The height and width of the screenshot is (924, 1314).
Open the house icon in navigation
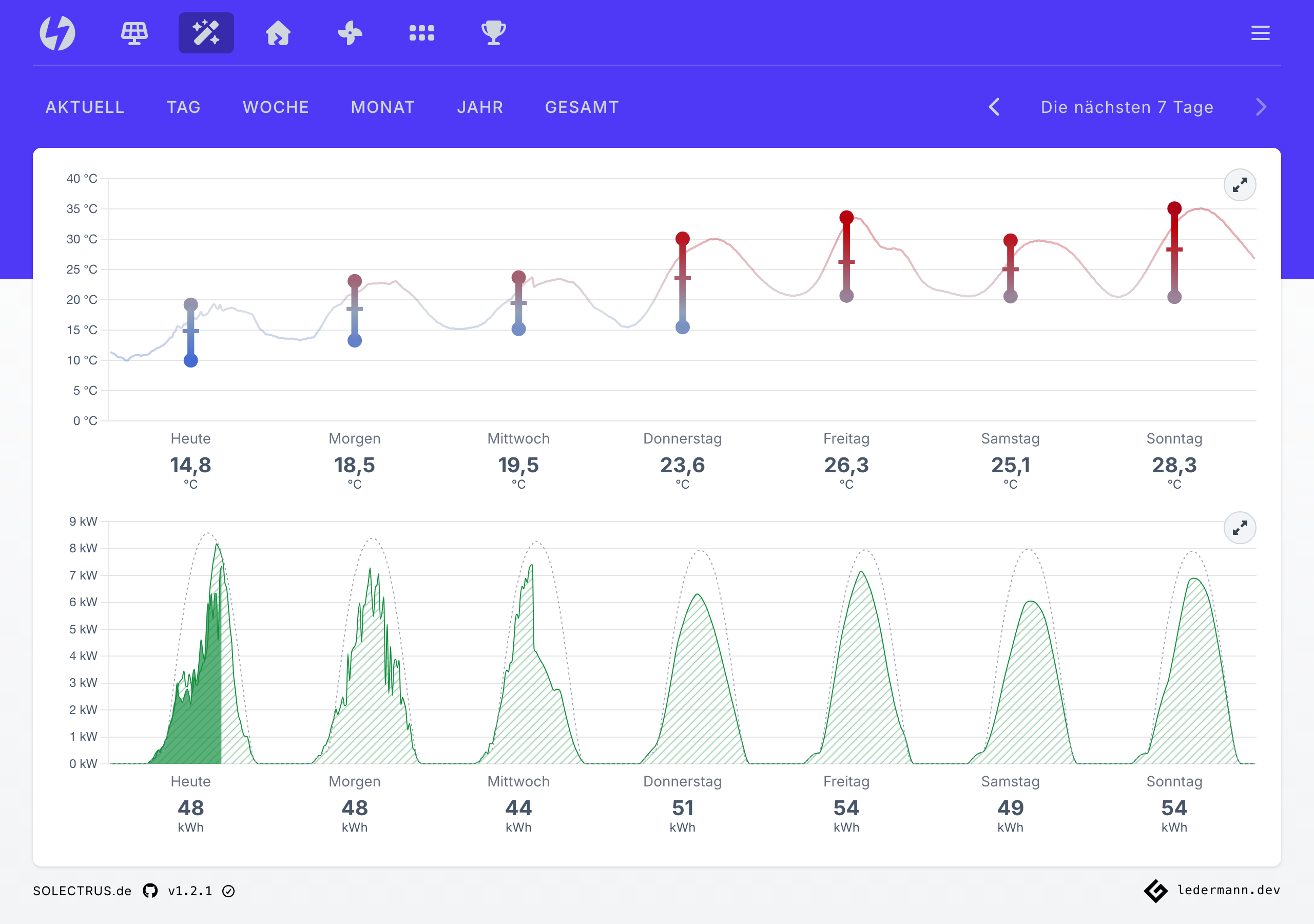pos(278,33)
